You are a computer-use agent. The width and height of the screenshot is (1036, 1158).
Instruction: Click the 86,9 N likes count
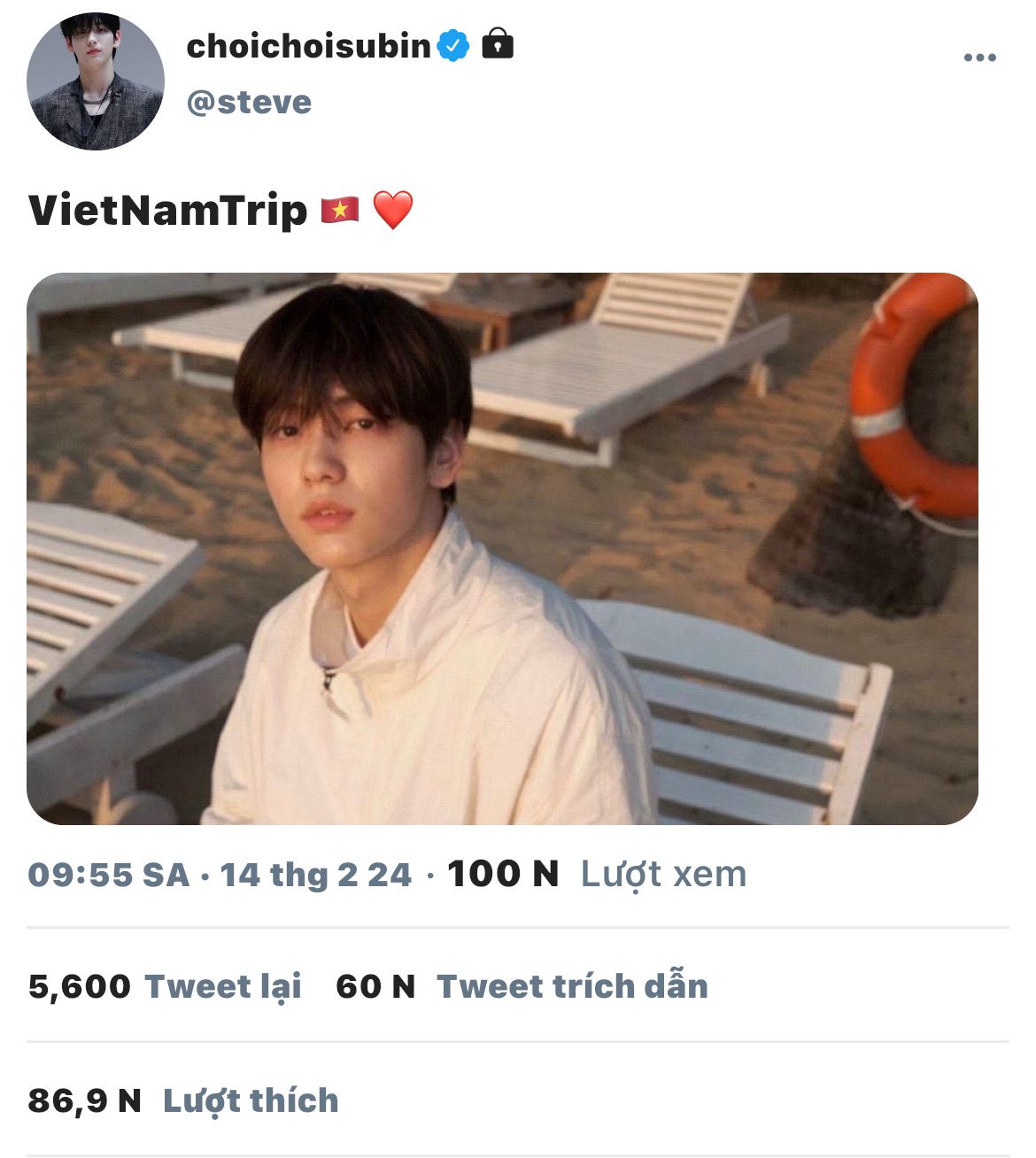point(85,1100)
